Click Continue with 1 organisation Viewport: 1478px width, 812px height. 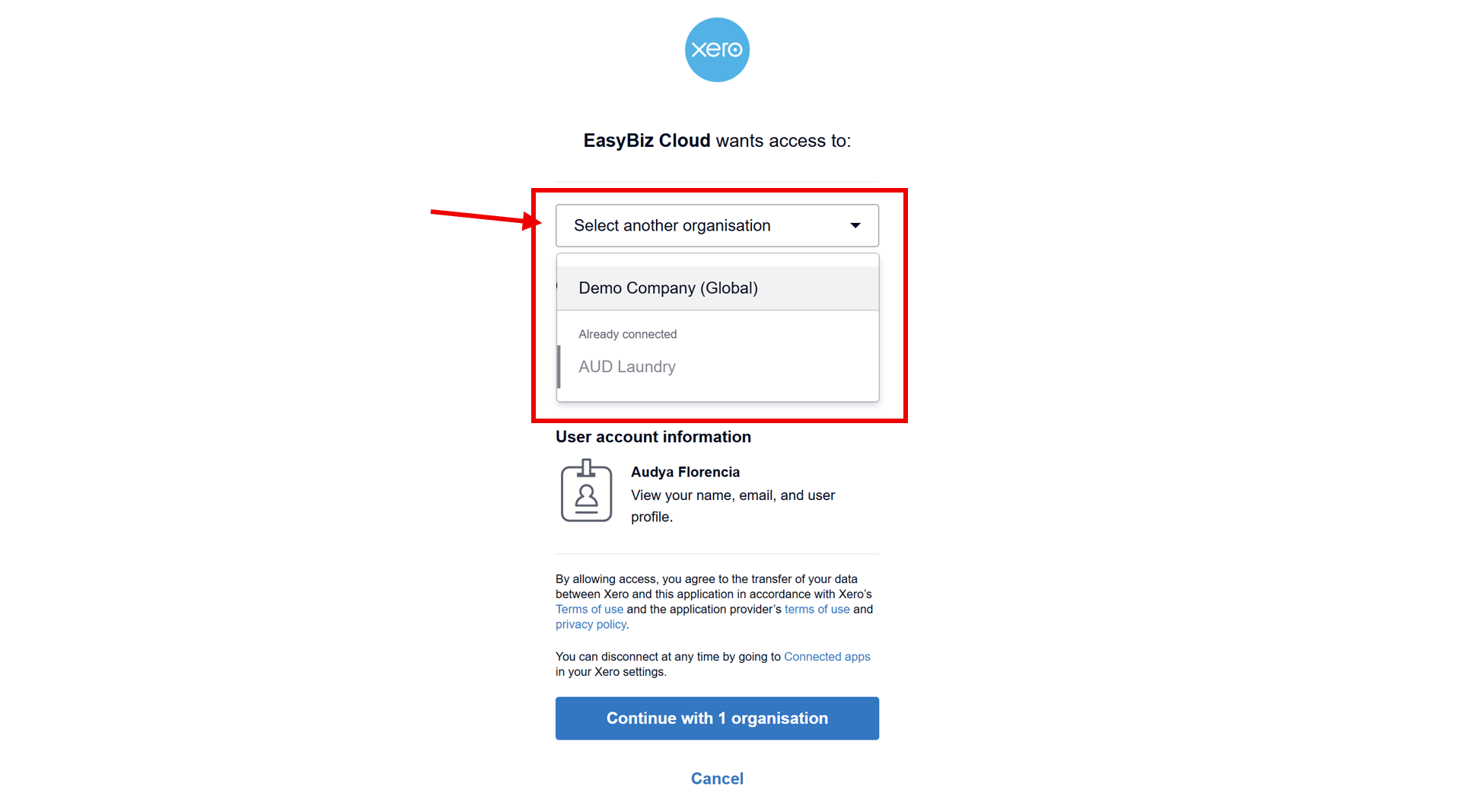[x=716, y=718]
